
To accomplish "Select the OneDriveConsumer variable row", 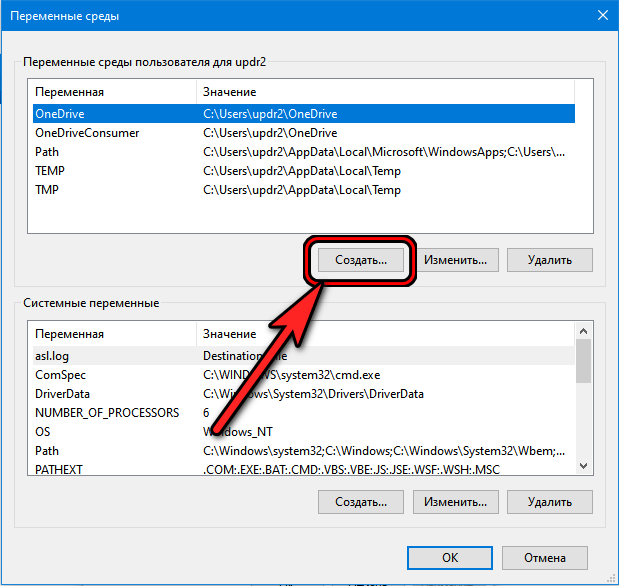I will pyautogui.click(x=87, y=133).
